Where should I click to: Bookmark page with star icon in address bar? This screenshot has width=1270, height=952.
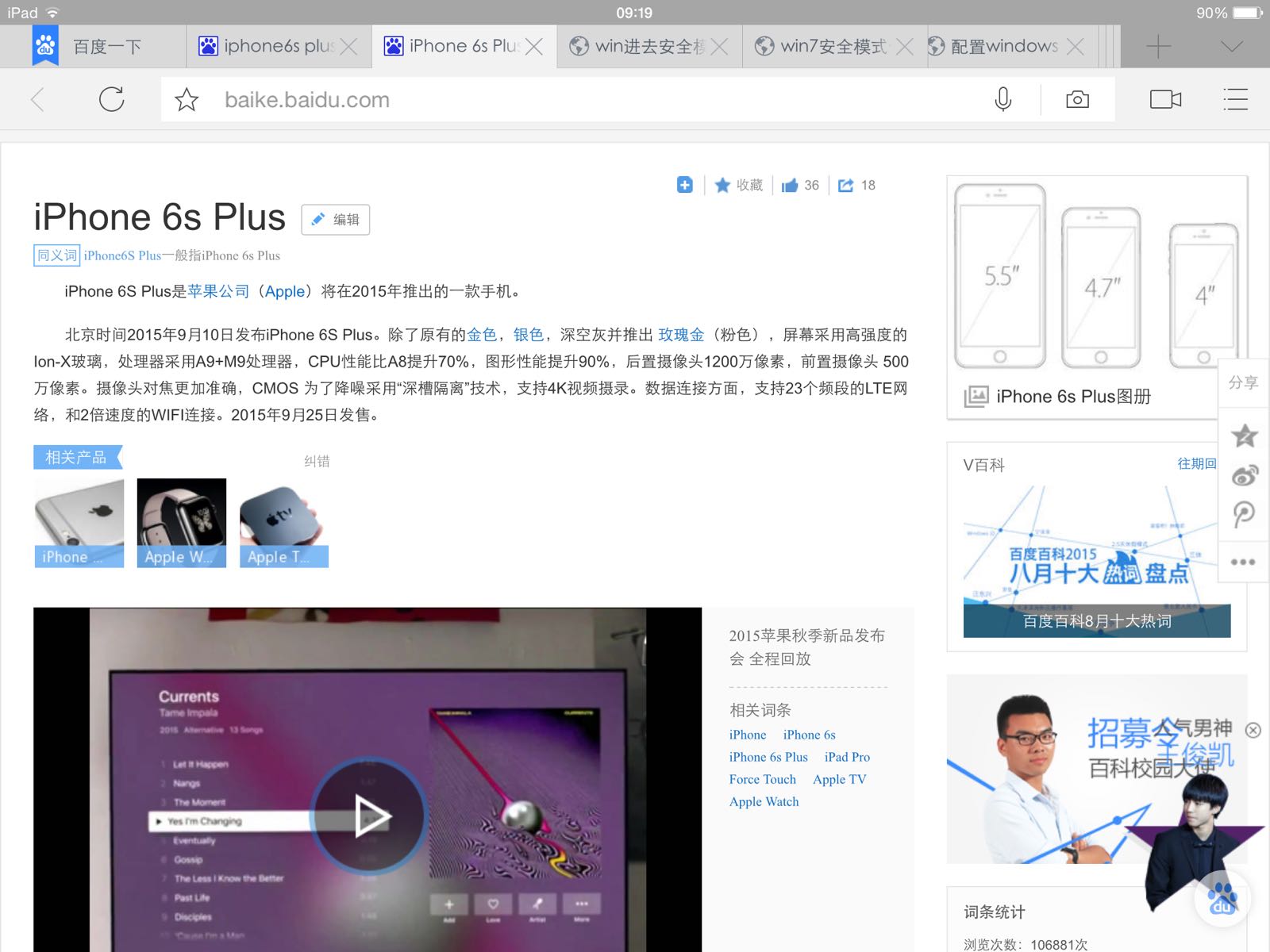[x=187, y=99]
